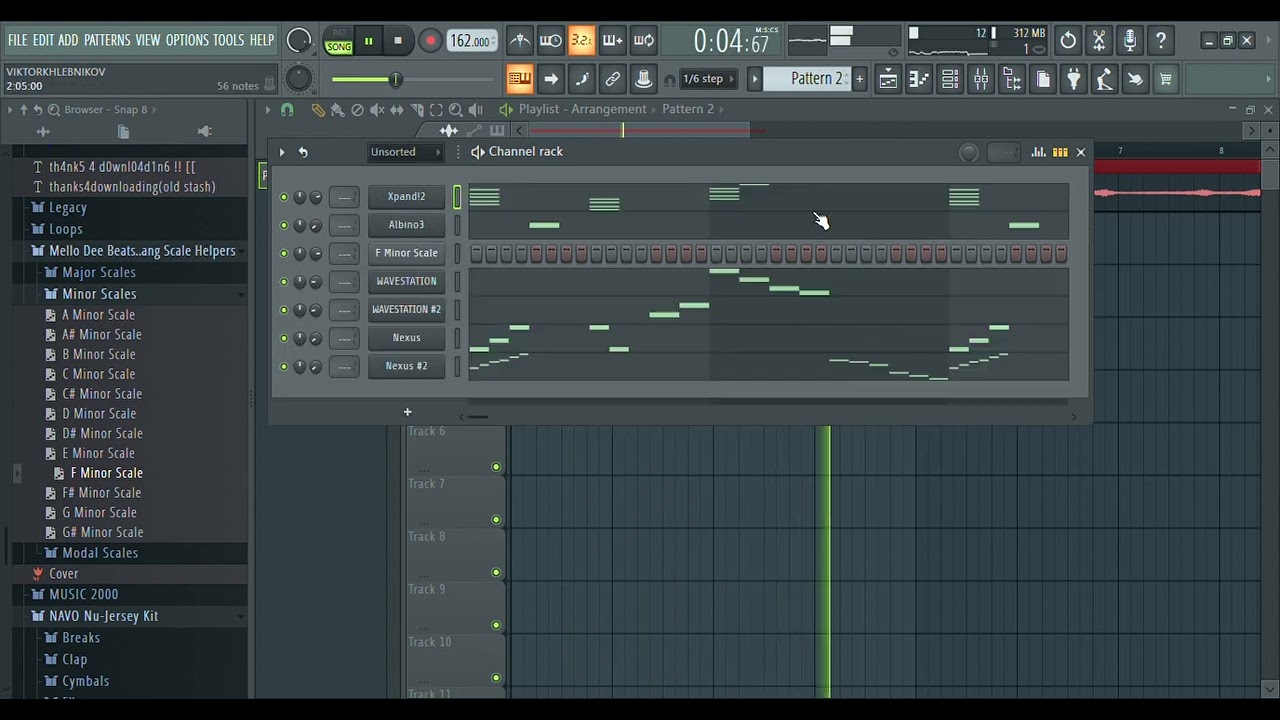Select the Xpand!2 channel button

tap(406, 197)
